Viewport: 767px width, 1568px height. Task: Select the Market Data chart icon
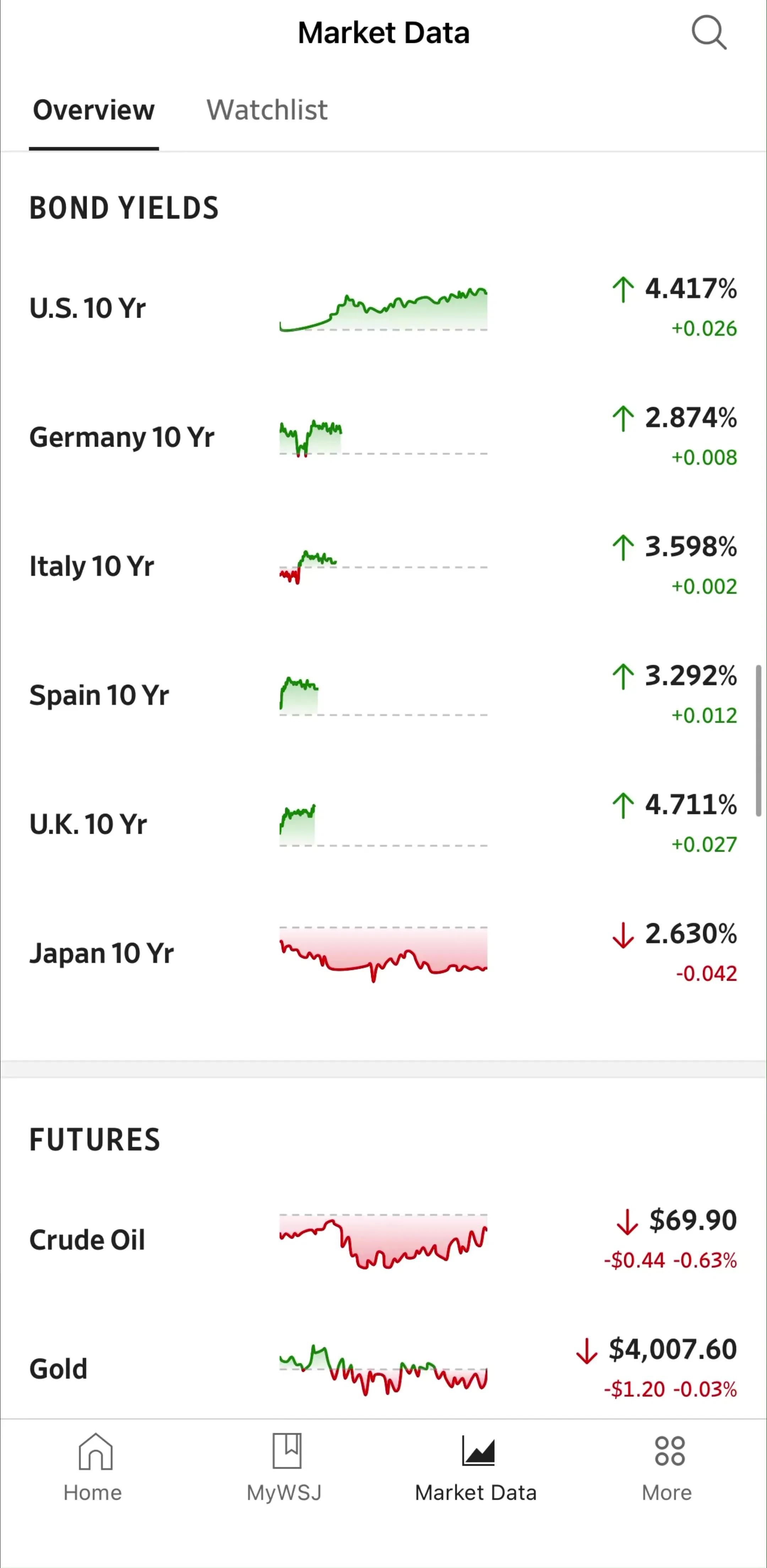click(x=478, y=1451)
